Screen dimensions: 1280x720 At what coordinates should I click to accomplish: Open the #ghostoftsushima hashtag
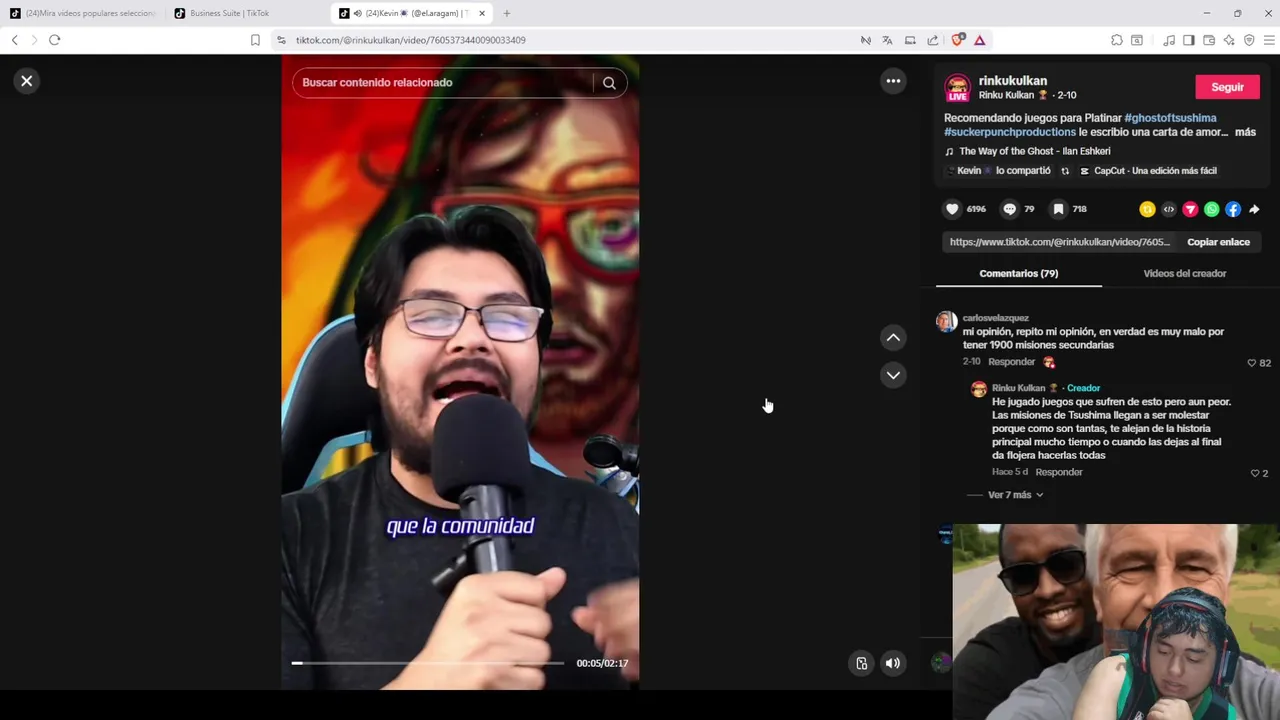[1170, 118]
